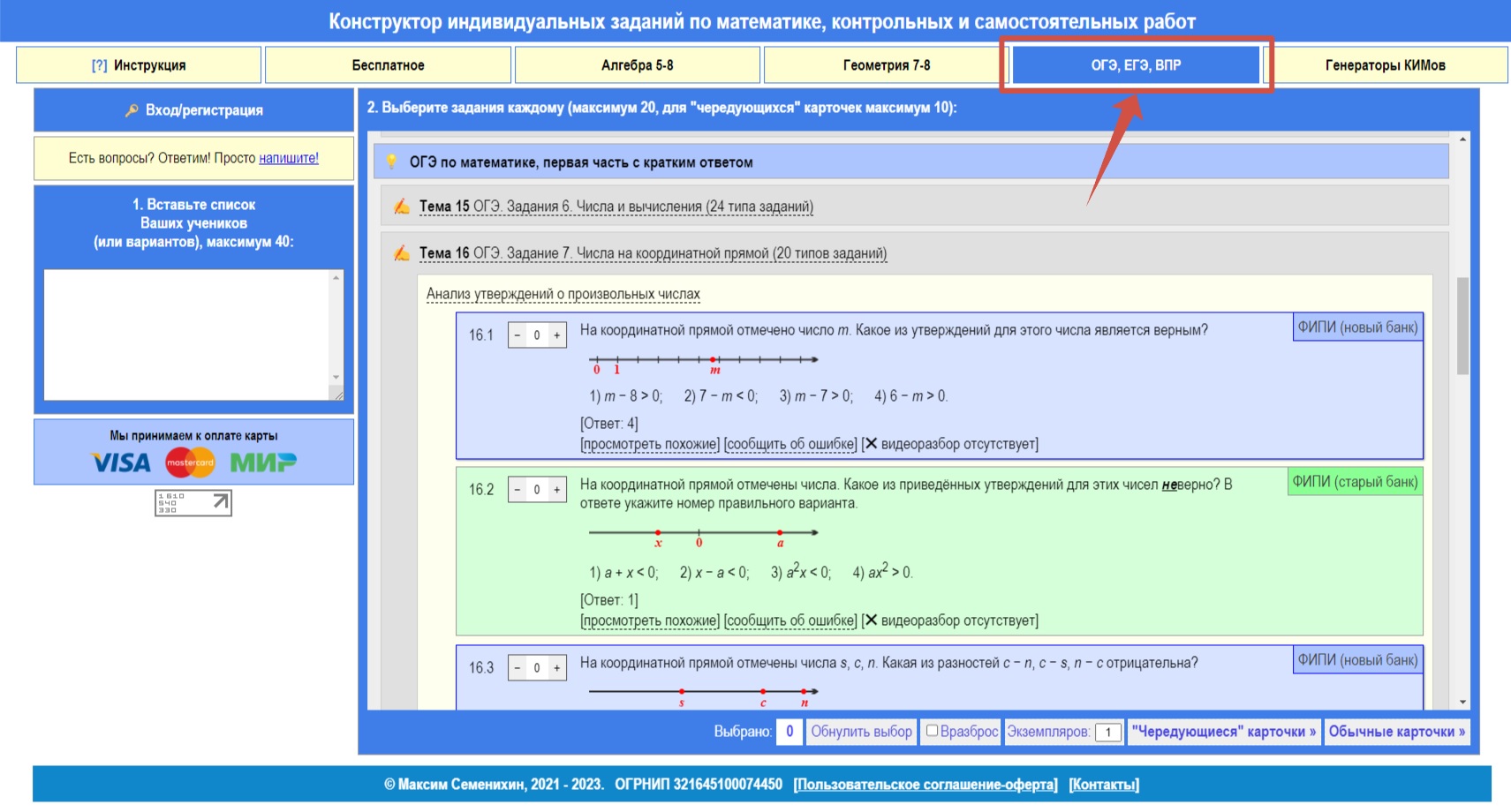The width and height of the screenshot is (1511, 812).
Task: Click просмотреть похожие under task 16.1
Action: 650,444
